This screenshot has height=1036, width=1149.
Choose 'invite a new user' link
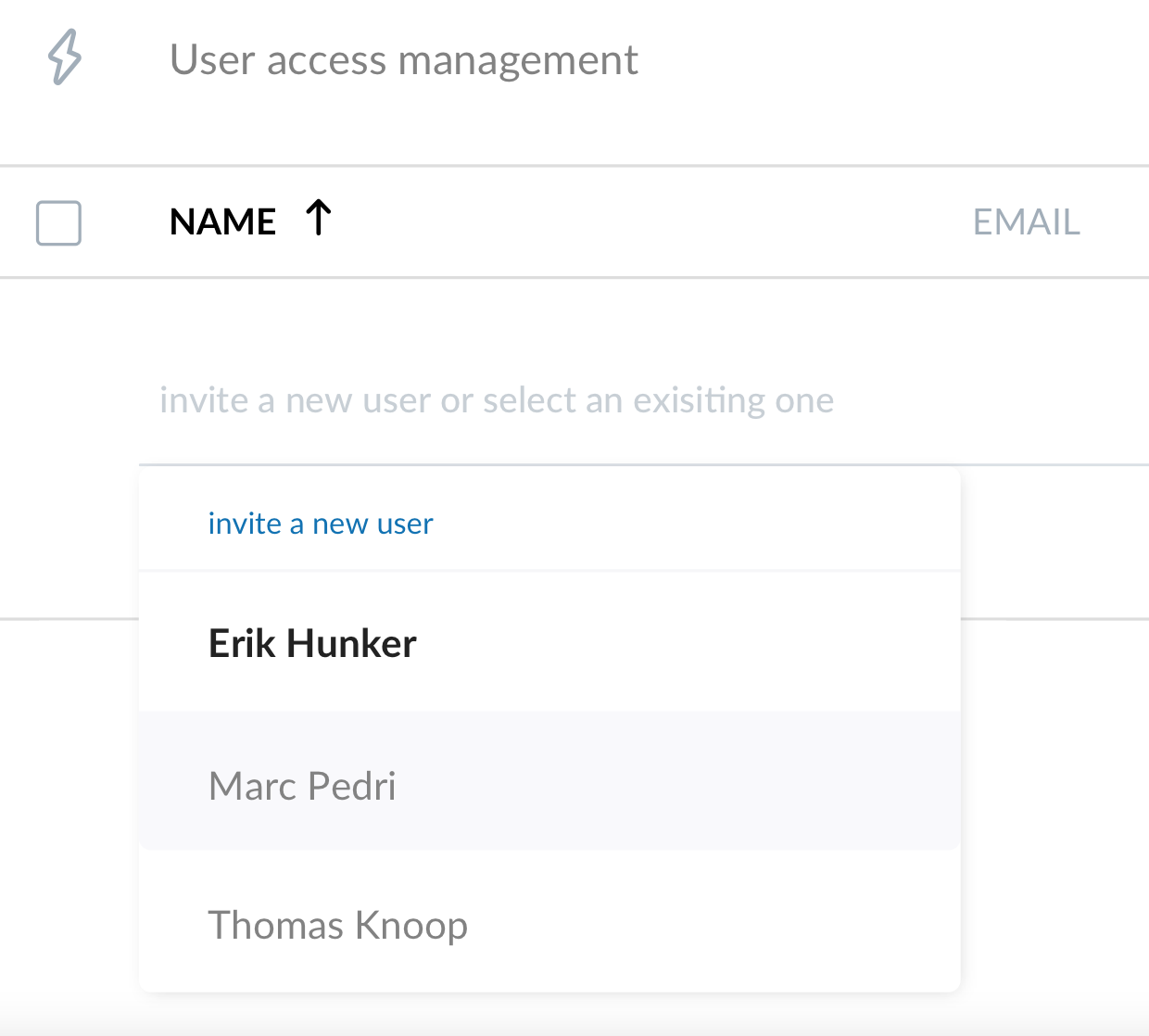tap(321, 524)
